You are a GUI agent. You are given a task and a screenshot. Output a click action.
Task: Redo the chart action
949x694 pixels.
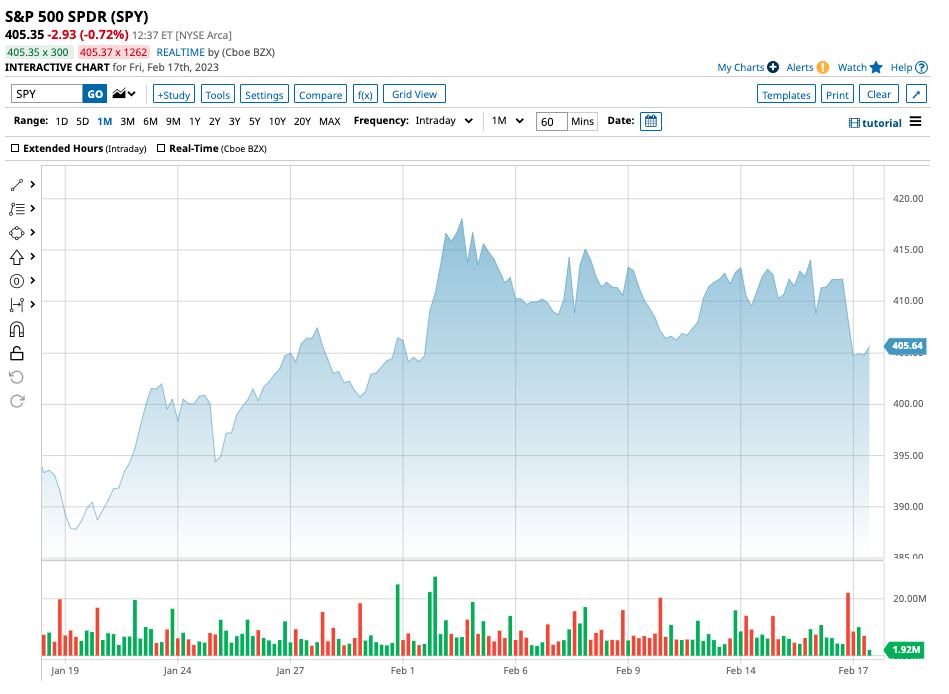[17, 401]
